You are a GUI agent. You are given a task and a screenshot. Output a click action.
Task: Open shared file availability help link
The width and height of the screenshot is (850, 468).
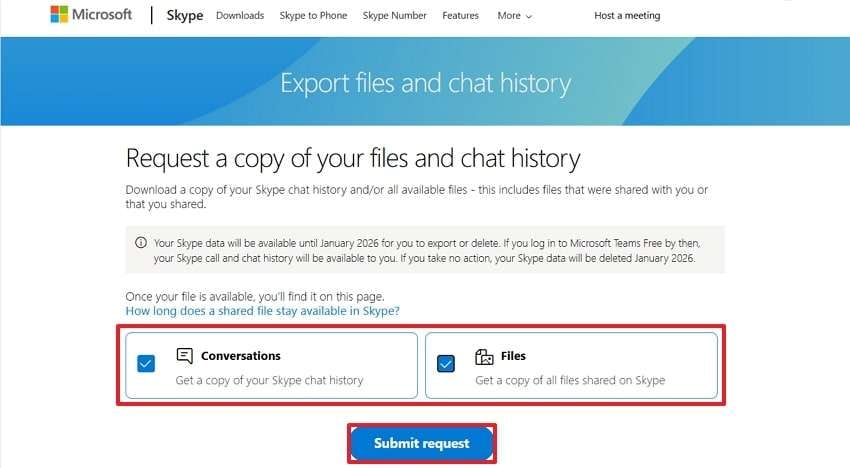pos(262,311)
